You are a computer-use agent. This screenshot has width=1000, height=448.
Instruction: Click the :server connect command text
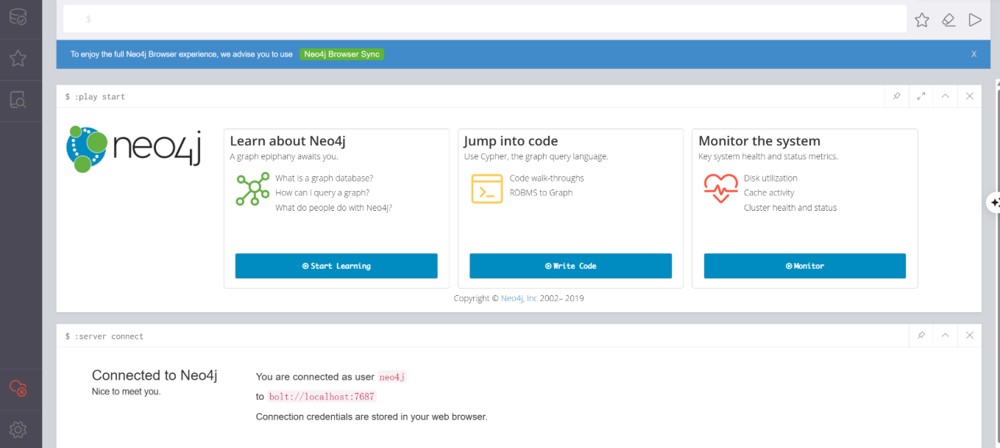[x=108, y=336]
